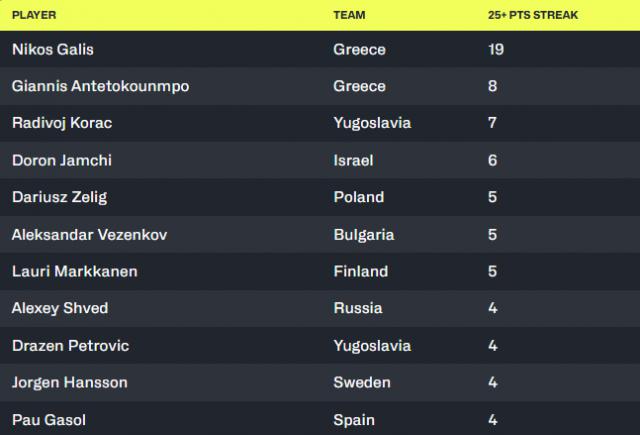Image resolution: width=640 pixels, height=435 pixels.
Task: Click the Sweden team cell
Action: pyautogui.click(x=362, y=382)
